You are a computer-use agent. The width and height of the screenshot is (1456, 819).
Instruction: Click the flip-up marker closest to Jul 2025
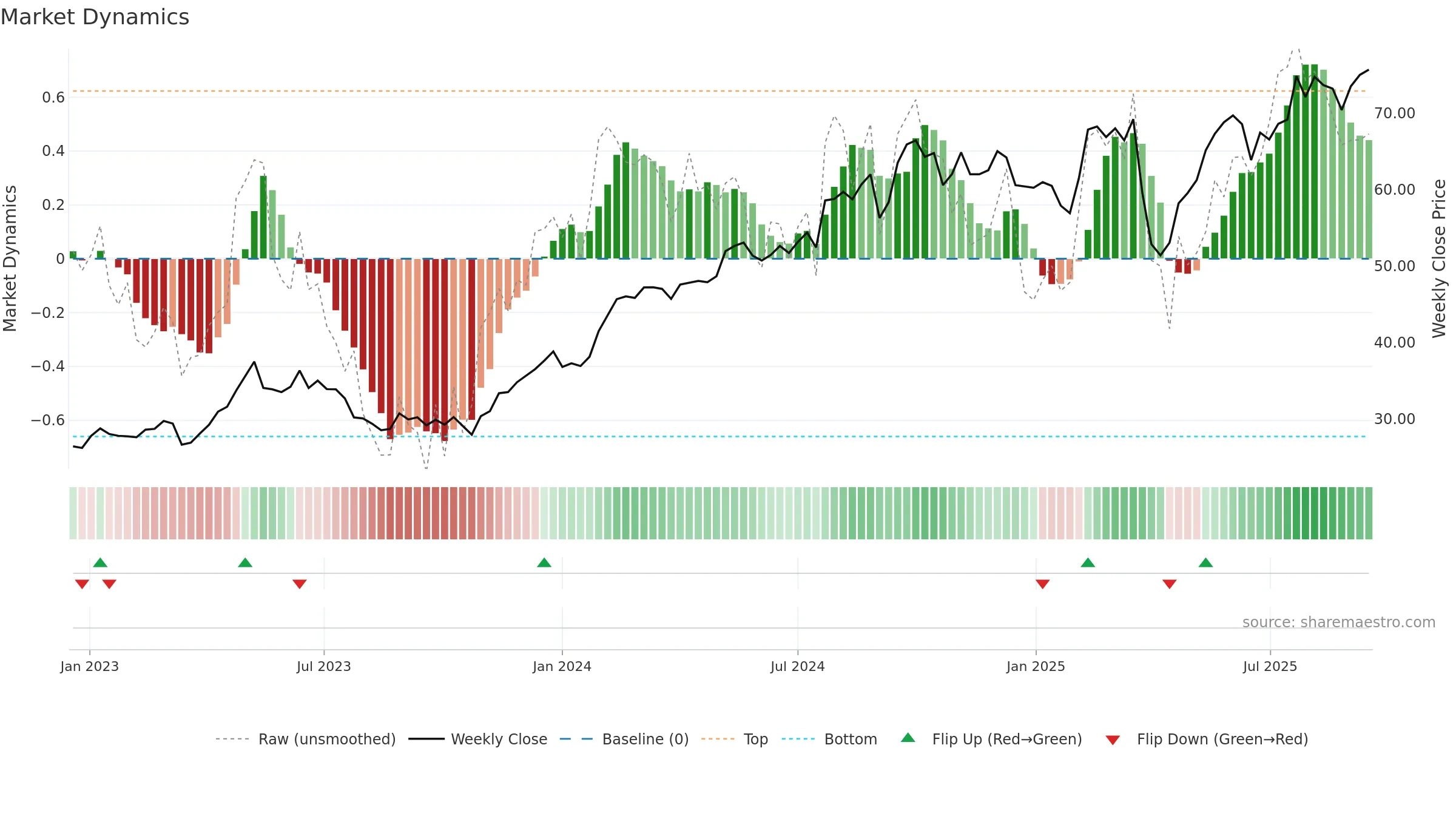coord(1206,562)
